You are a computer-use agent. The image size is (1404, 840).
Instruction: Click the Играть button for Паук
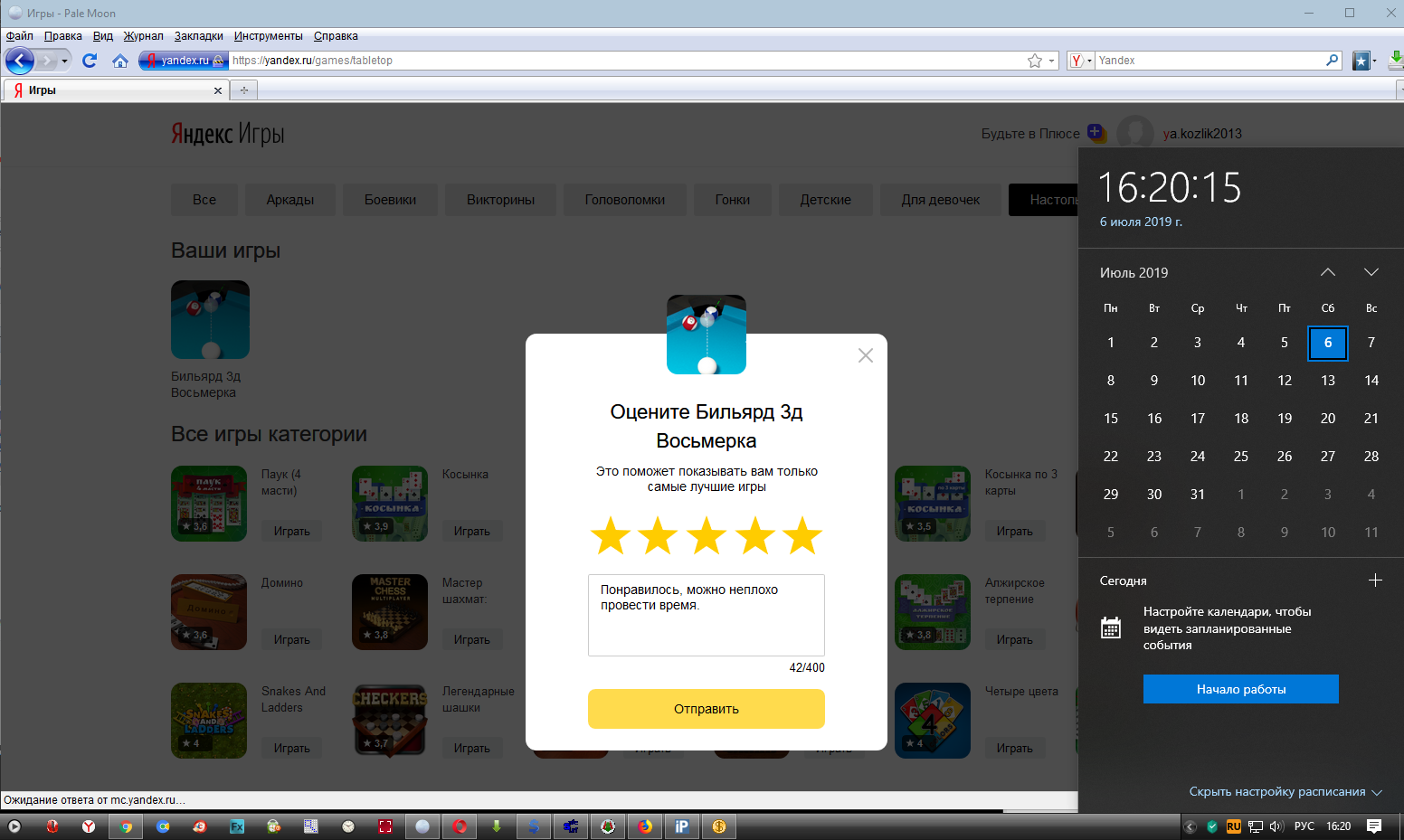pos(292,532)
